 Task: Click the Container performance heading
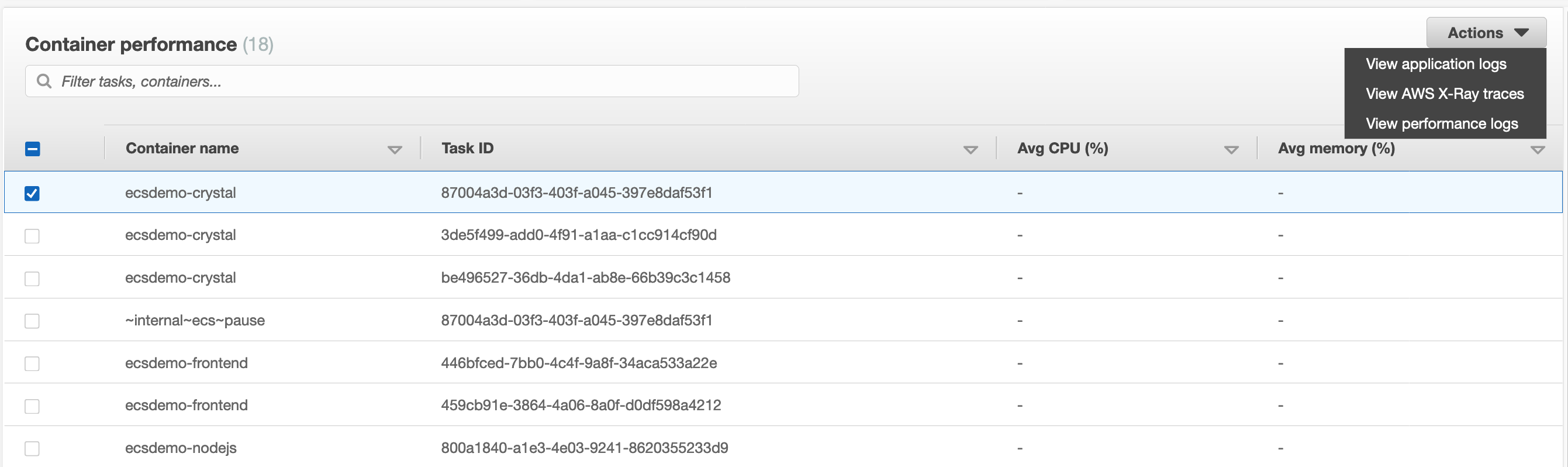coord(131,44)
